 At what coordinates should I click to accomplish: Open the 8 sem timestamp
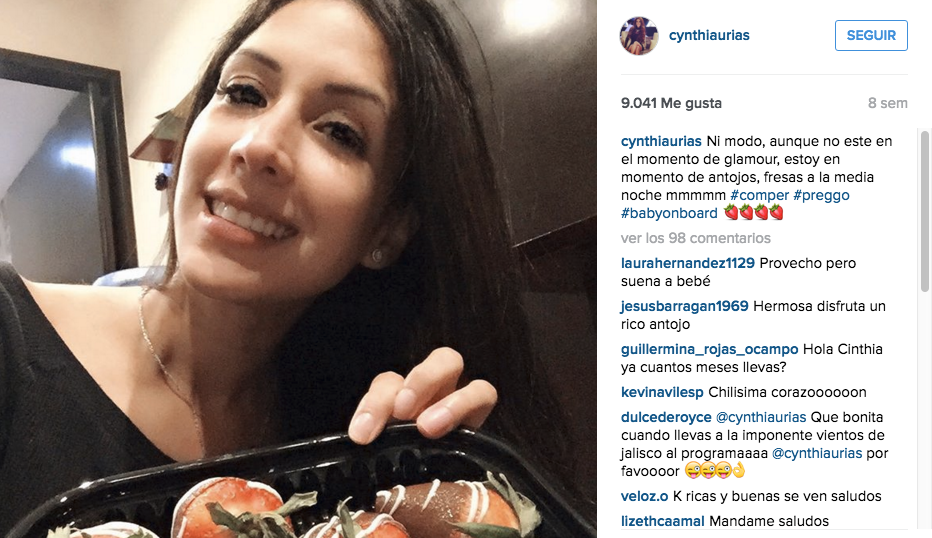[887, 103]
